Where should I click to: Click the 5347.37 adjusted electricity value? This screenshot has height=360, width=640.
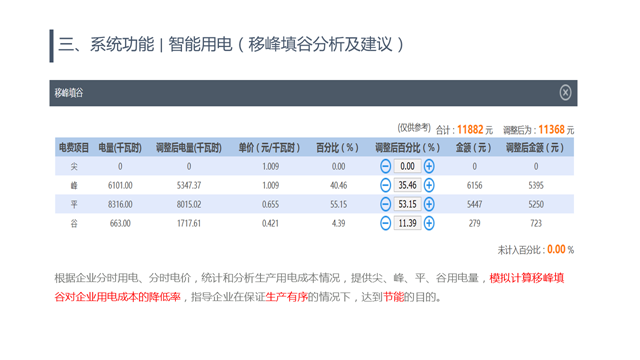(189, 186)
